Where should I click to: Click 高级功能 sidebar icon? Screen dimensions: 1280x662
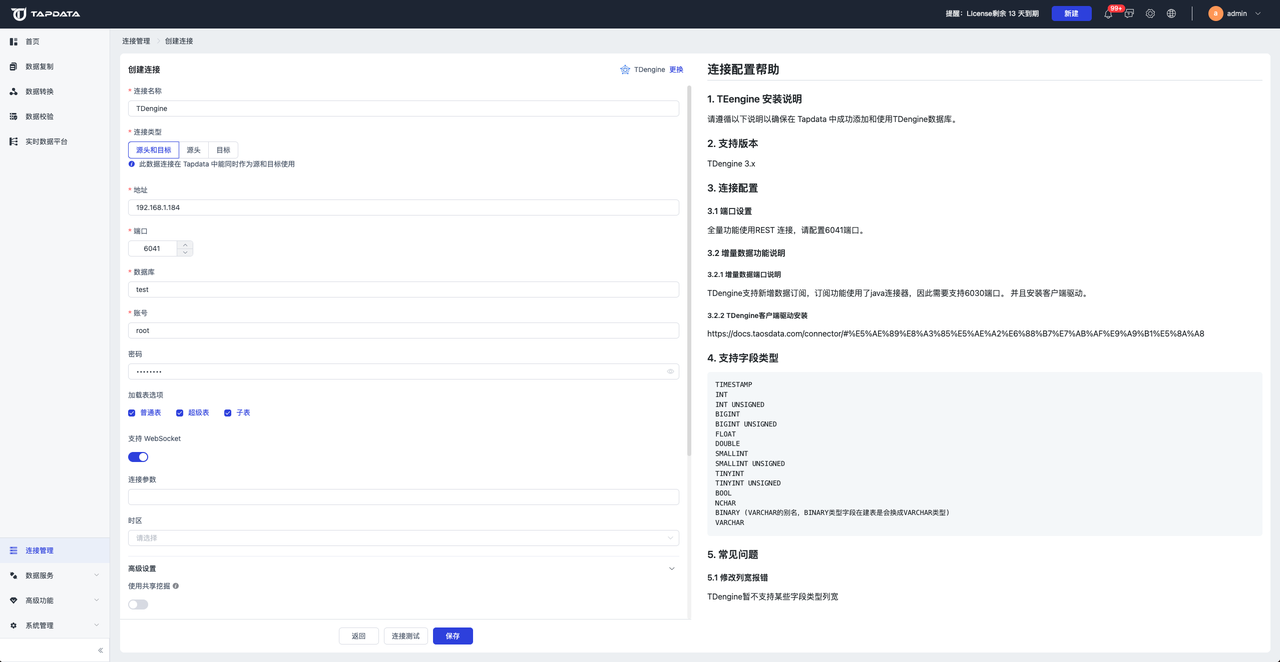14,600
